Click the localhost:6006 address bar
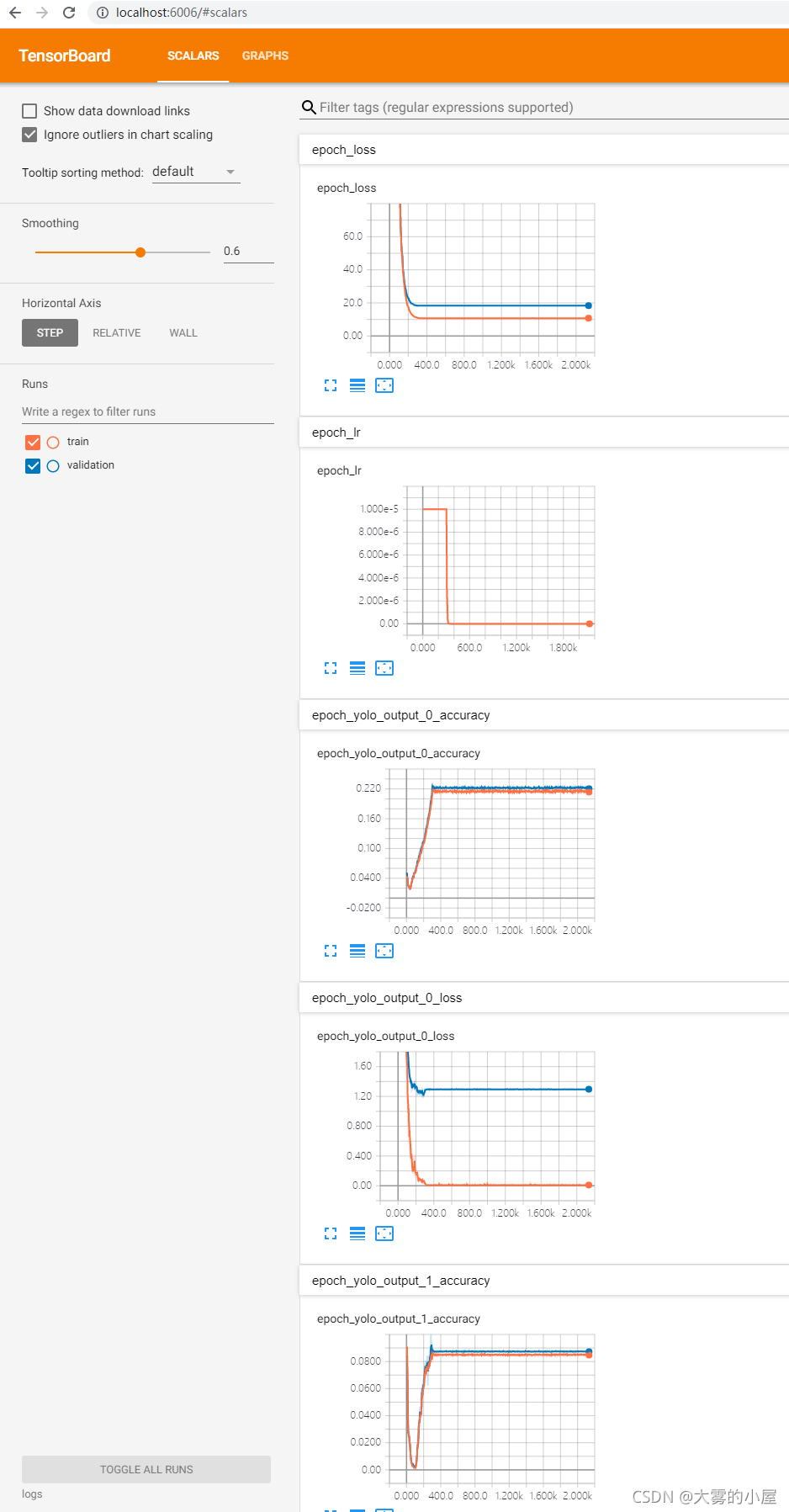Viewport: 789px width, 1512px height. [x=437, y=13]
